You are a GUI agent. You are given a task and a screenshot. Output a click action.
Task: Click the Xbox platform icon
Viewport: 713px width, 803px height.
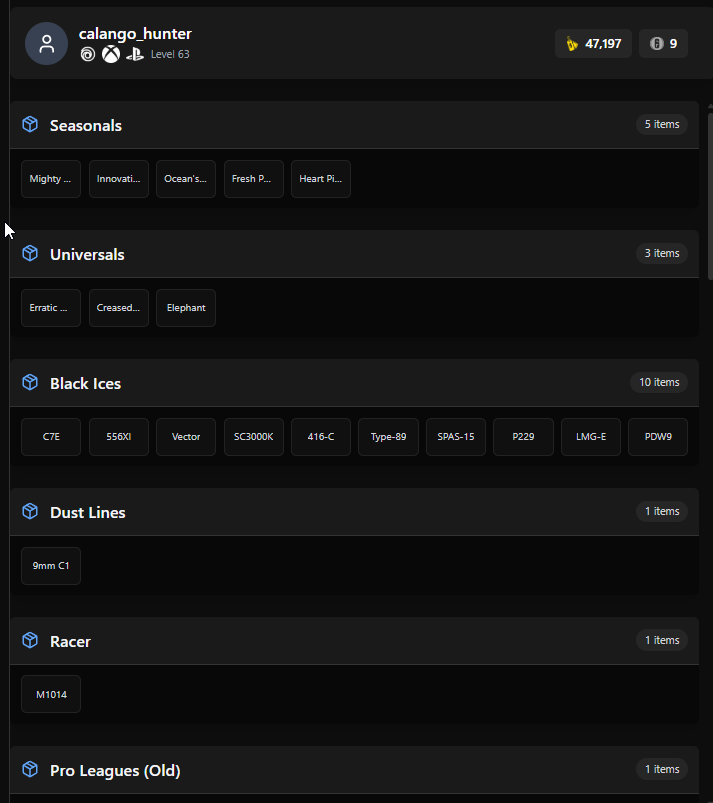pos(111,54)
